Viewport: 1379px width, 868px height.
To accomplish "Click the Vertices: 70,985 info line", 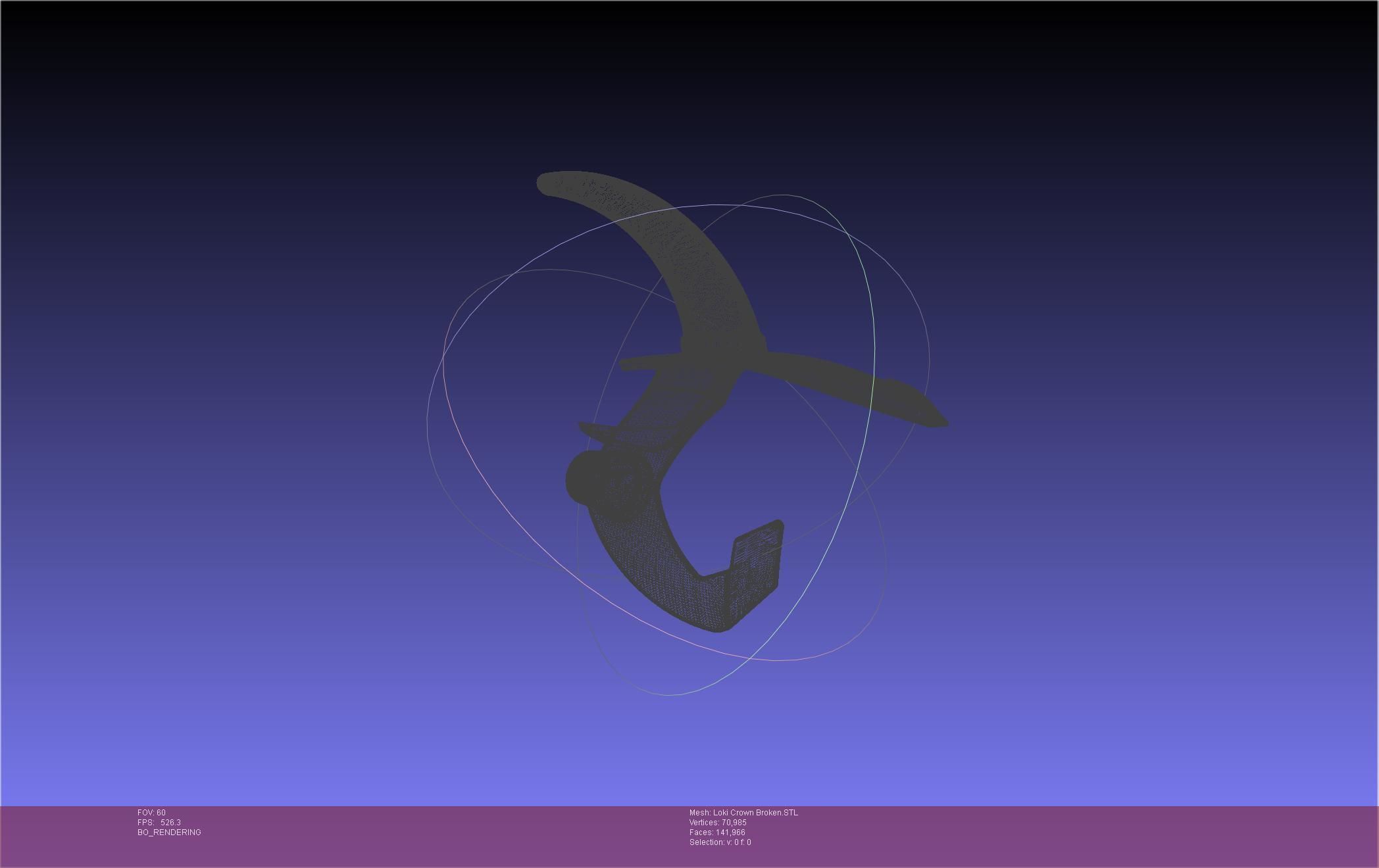I will tap(718, 823).
